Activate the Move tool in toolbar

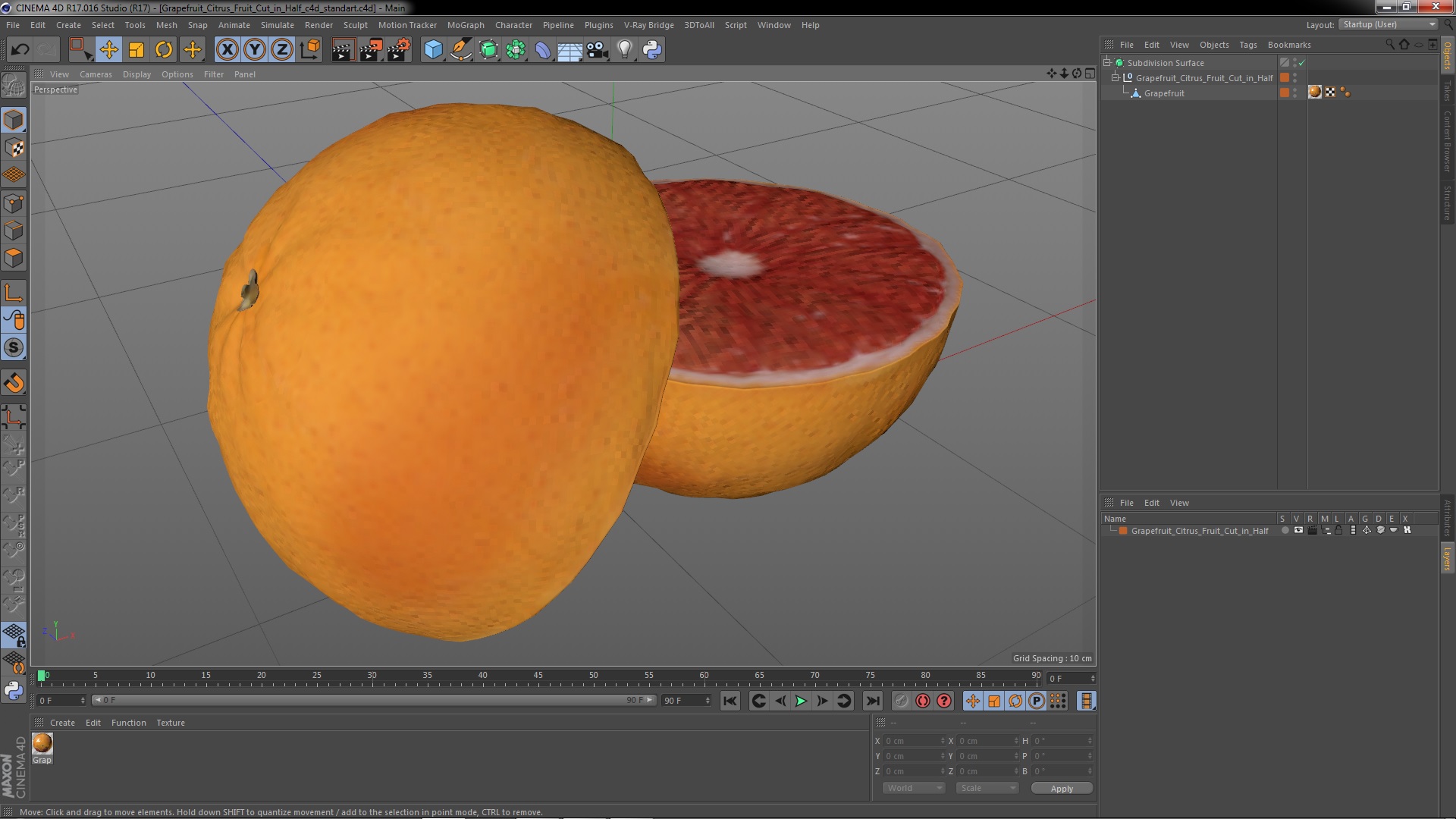click(x=108, y=50)
